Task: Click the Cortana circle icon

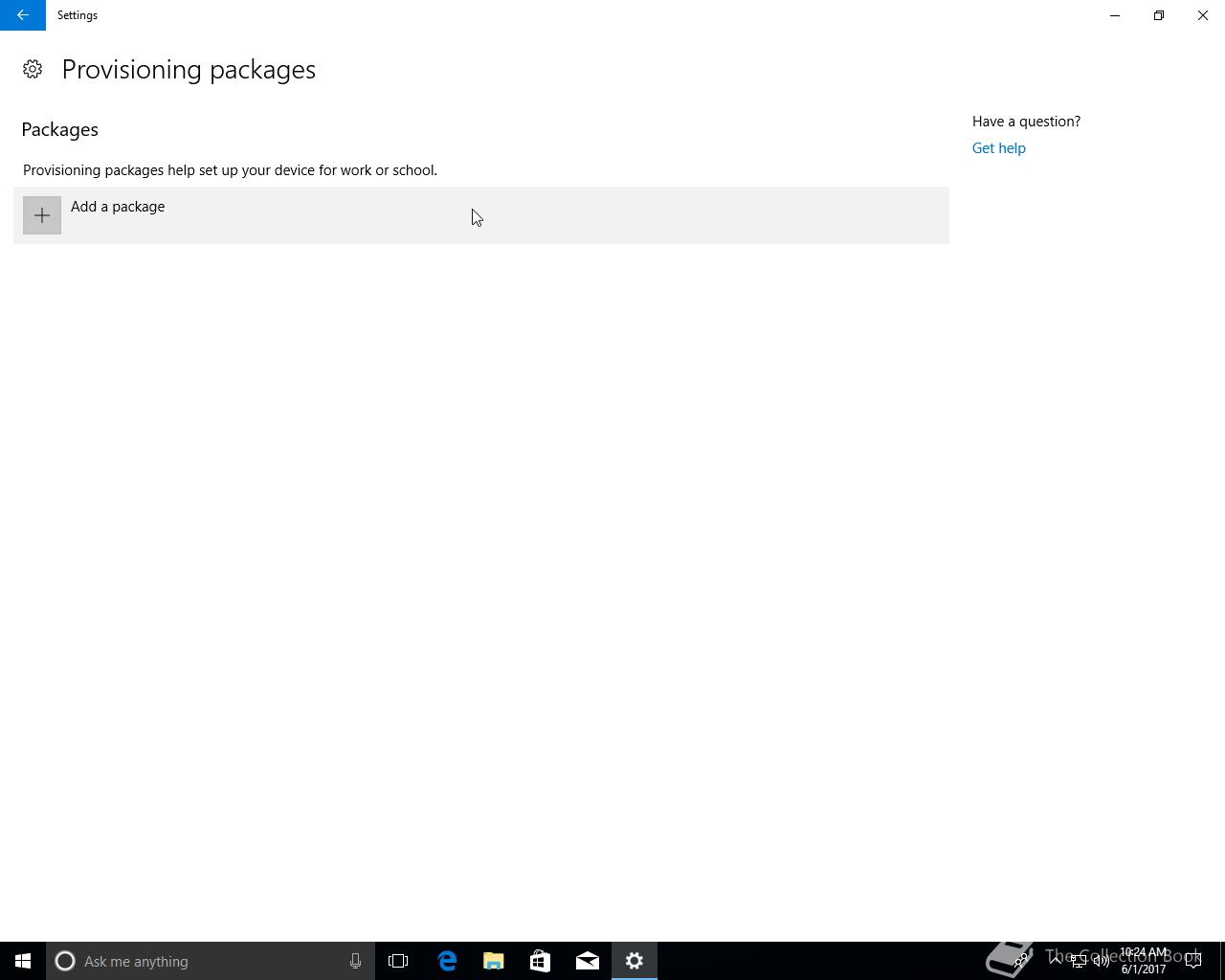Action: (x=65, y=961)
